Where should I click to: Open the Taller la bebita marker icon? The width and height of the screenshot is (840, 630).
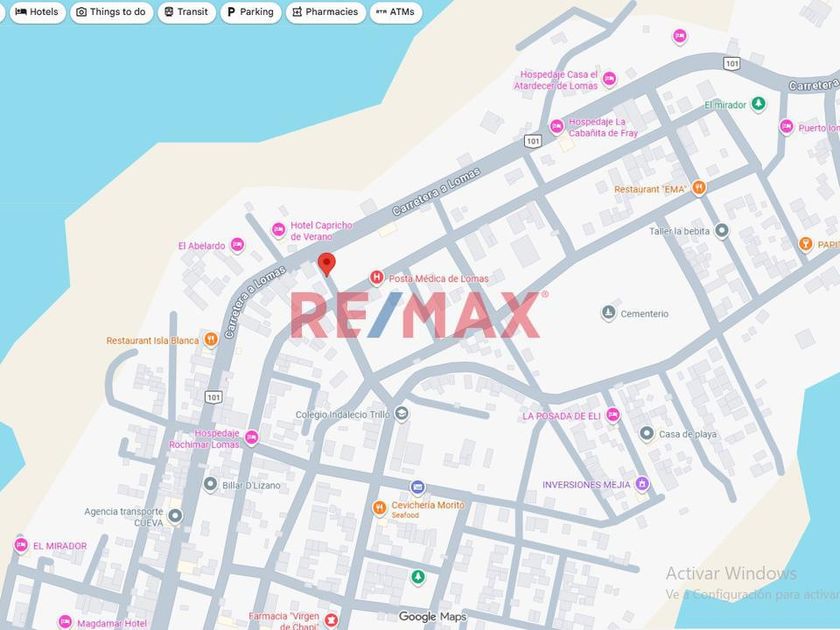[x=722, y=231]
